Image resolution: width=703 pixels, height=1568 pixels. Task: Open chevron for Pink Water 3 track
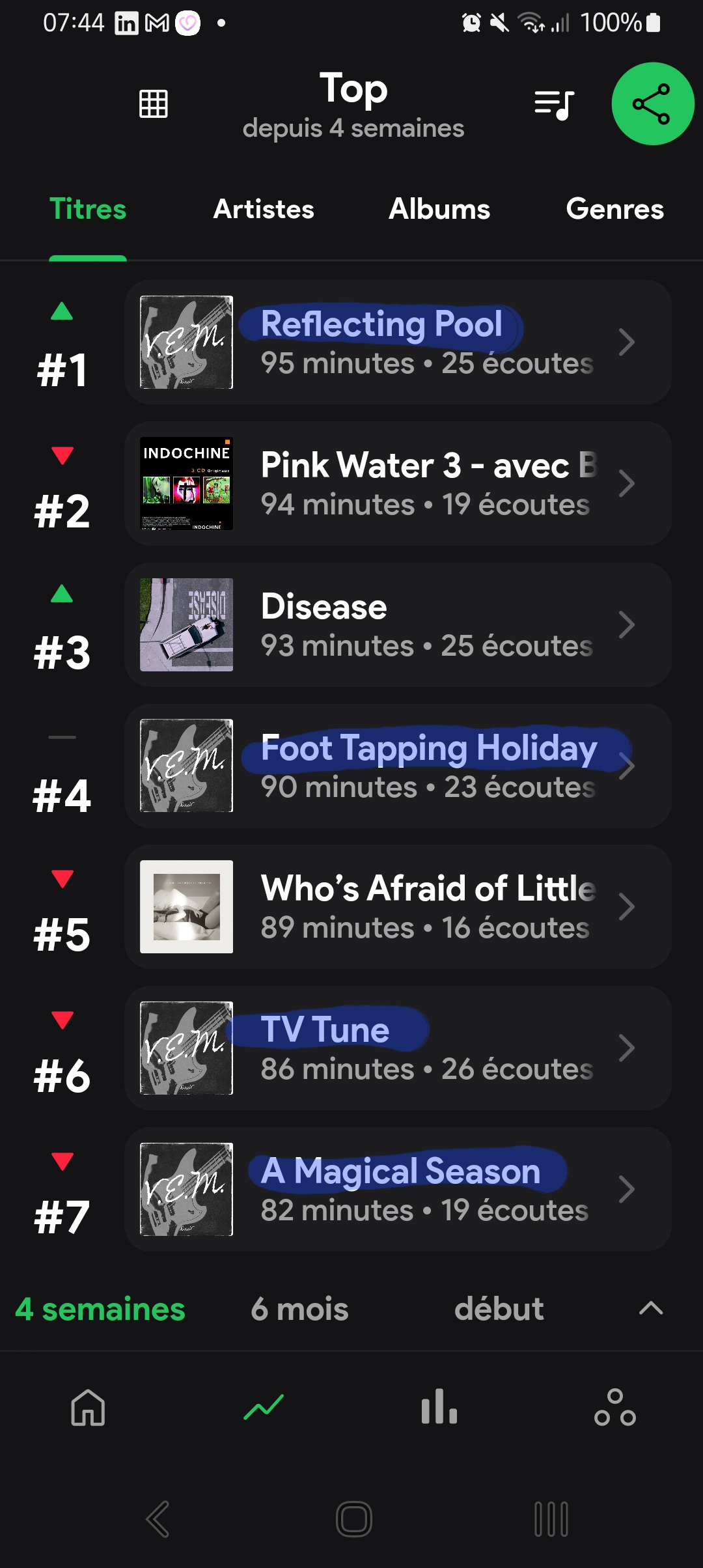pos(626,484)
